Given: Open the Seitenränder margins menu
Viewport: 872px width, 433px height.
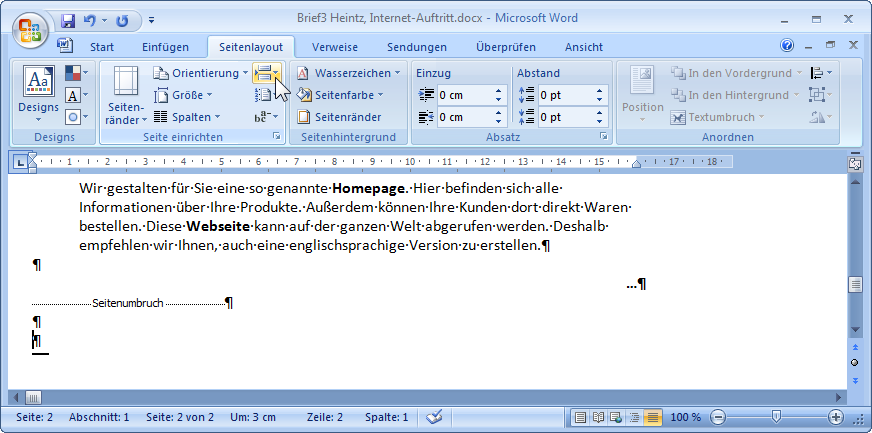Looking at the screenshot, I should [126, 95].
